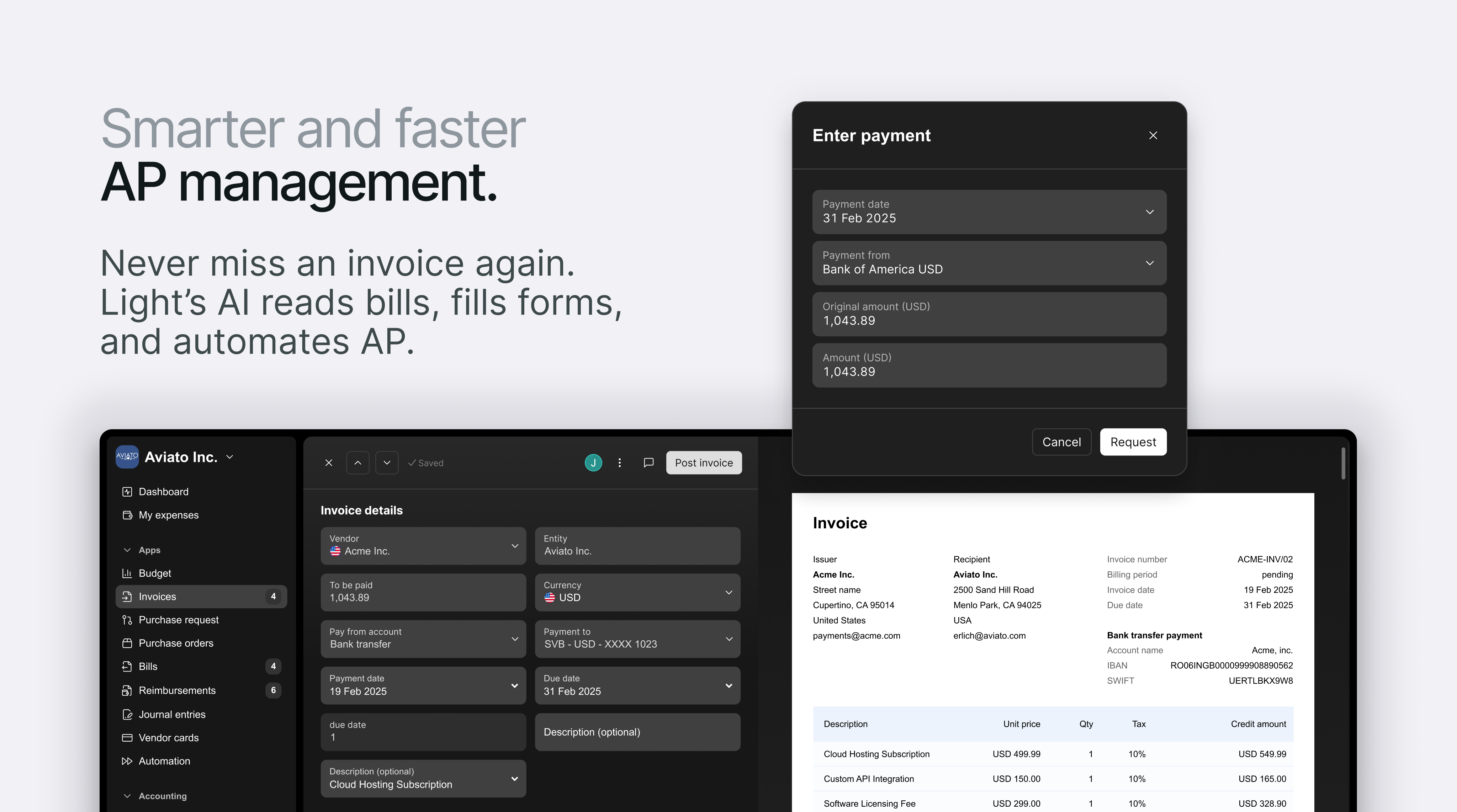Image resolution: width=1457 pixels, height=812 pixels.
Task: Go to previous invoice with up arrow
Action: (357, 463)
